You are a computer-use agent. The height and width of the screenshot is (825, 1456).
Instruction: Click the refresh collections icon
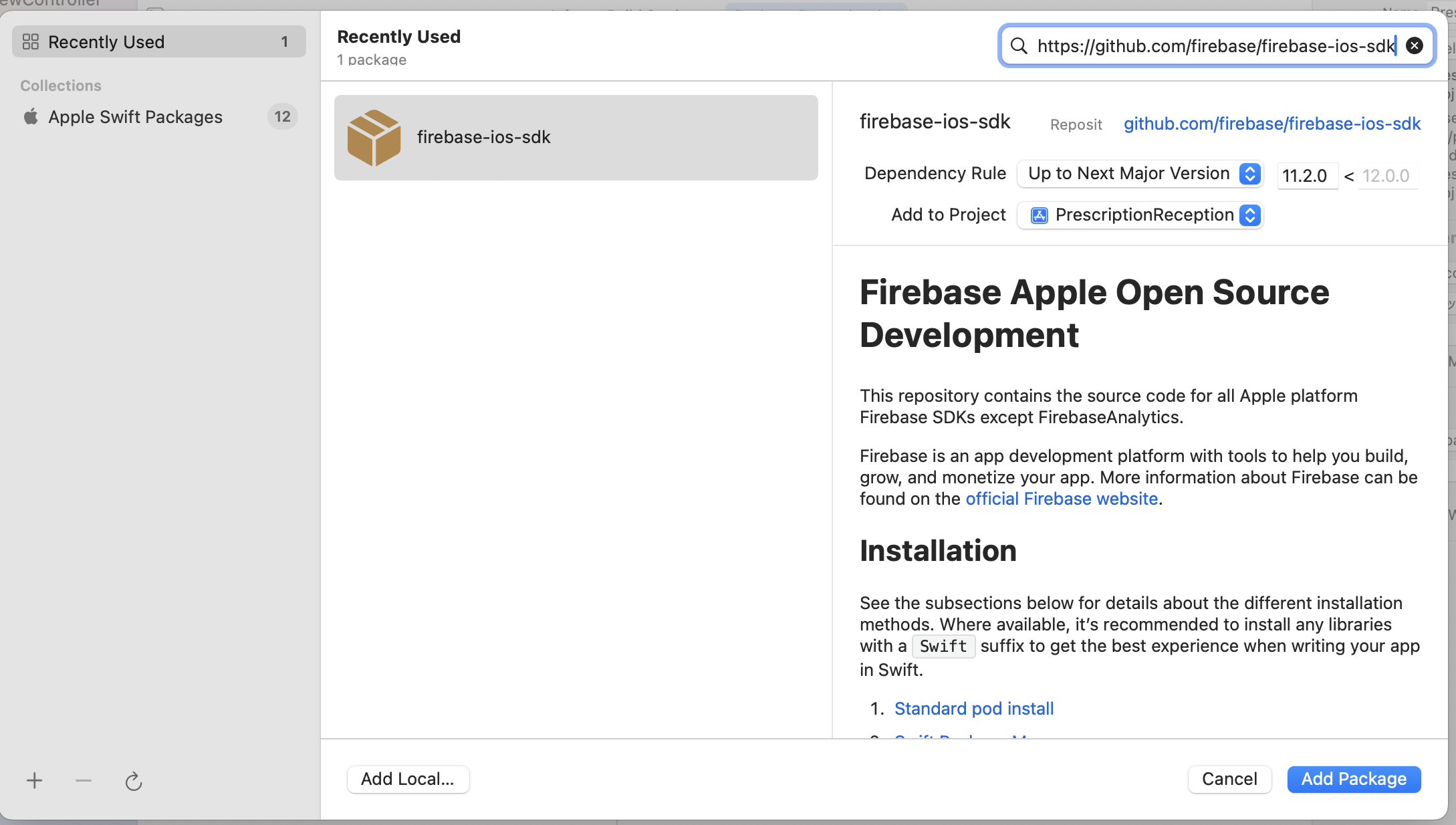134,781
